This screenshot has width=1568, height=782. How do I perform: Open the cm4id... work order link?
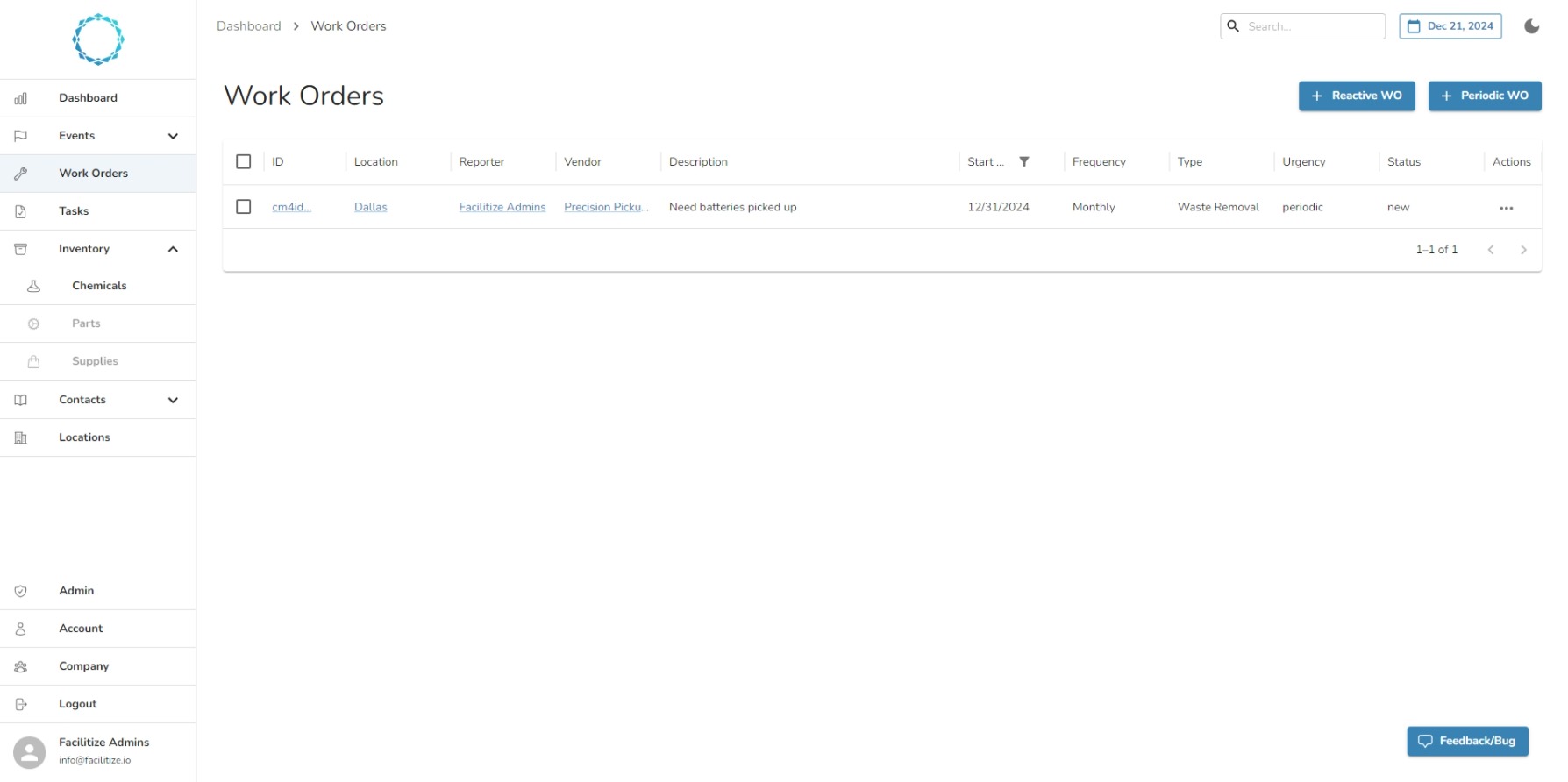point(291,207)
